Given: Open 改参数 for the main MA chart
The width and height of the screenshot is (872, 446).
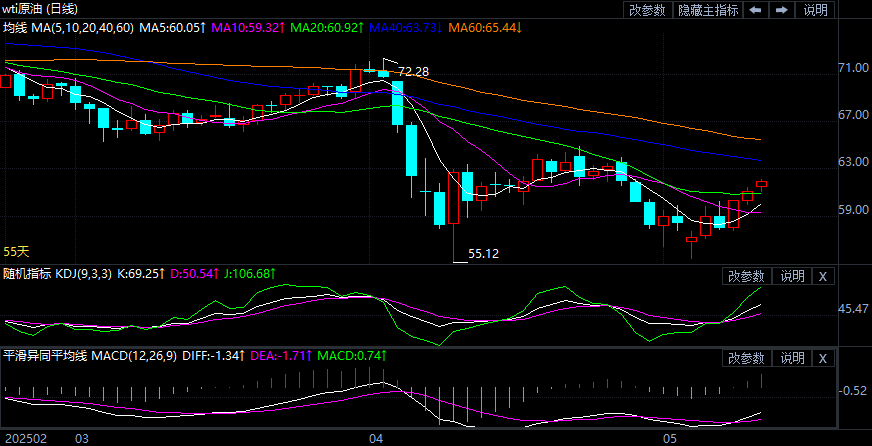Looking at the screenshot, I should (647, 9).
